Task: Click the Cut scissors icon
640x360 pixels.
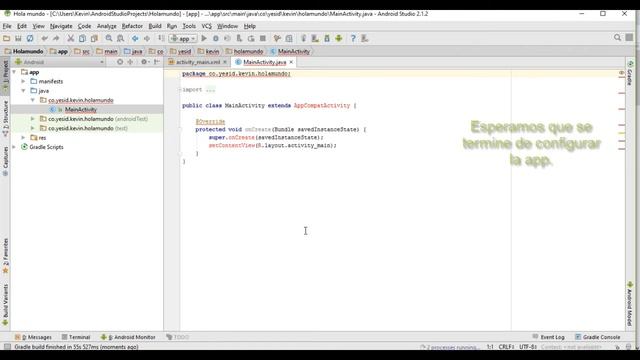Action: (71, 38)
